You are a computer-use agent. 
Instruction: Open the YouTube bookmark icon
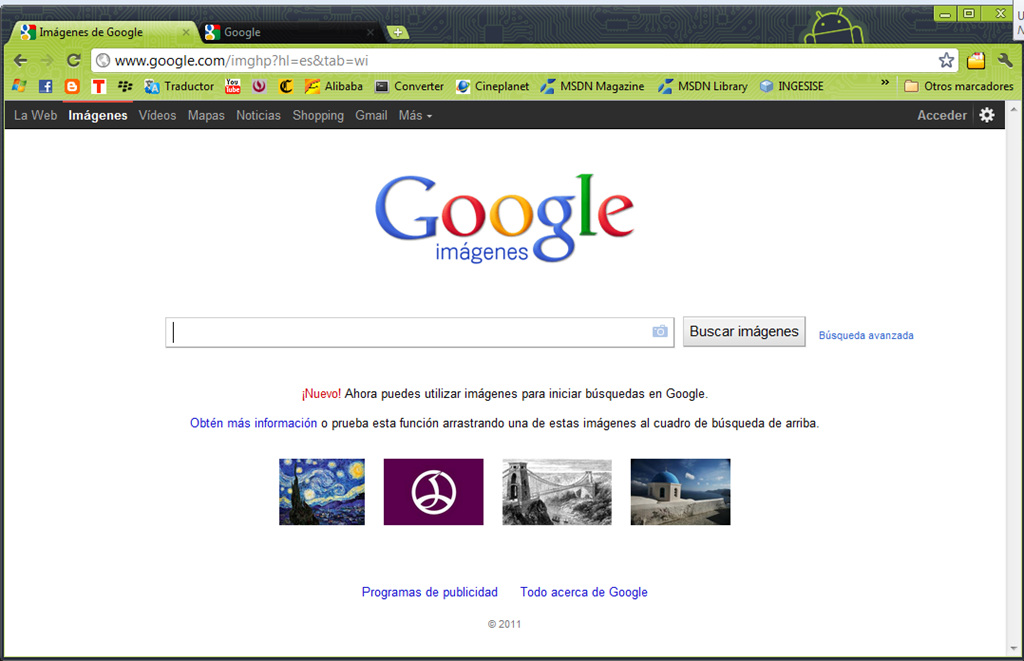232,86
